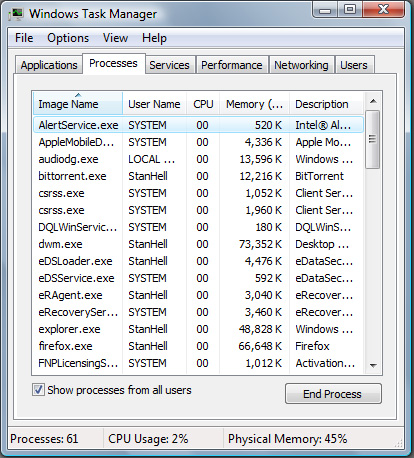Open the File menu

click(x=24, y=38)
